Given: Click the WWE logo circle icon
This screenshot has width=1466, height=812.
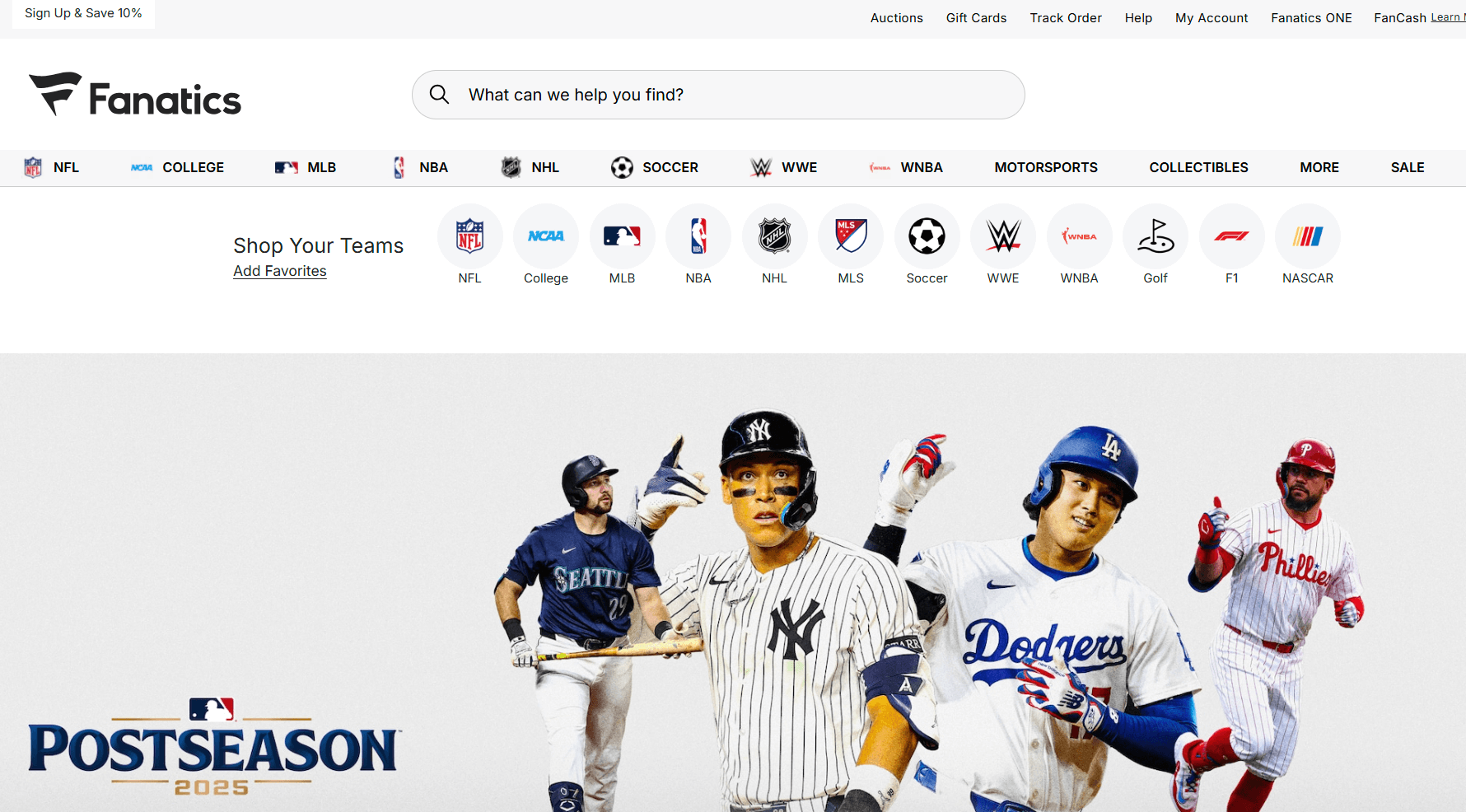Looking at the screenshot, I should [1003, 236].
